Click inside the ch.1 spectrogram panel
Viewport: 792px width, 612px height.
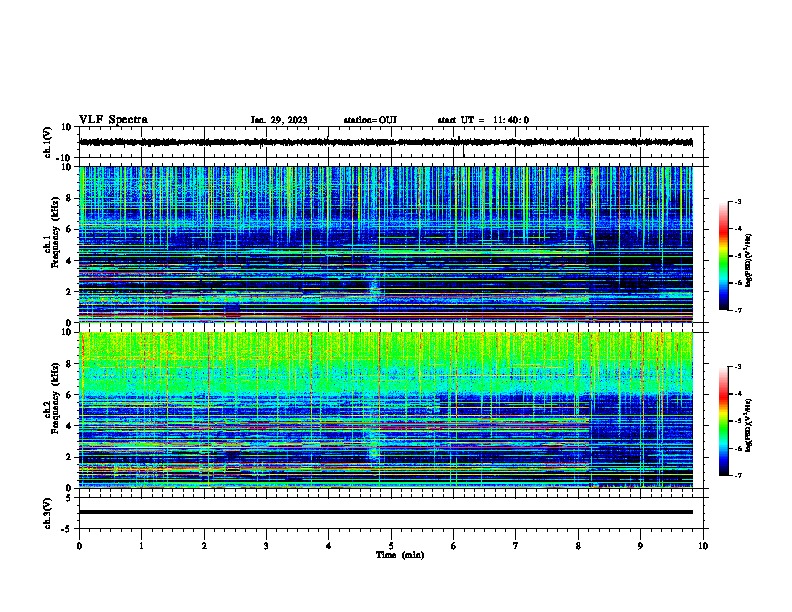[386, 244]
